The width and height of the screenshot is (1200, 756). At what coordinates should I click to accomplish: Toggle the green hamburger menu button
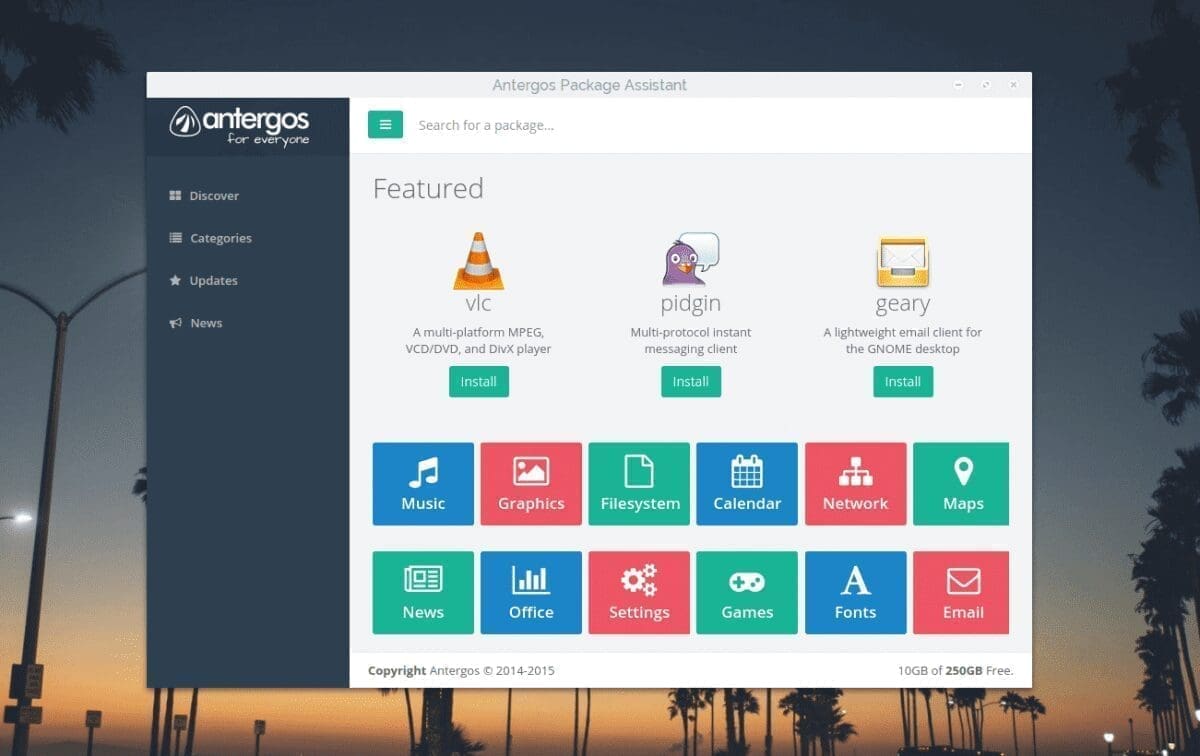[385, 125]
